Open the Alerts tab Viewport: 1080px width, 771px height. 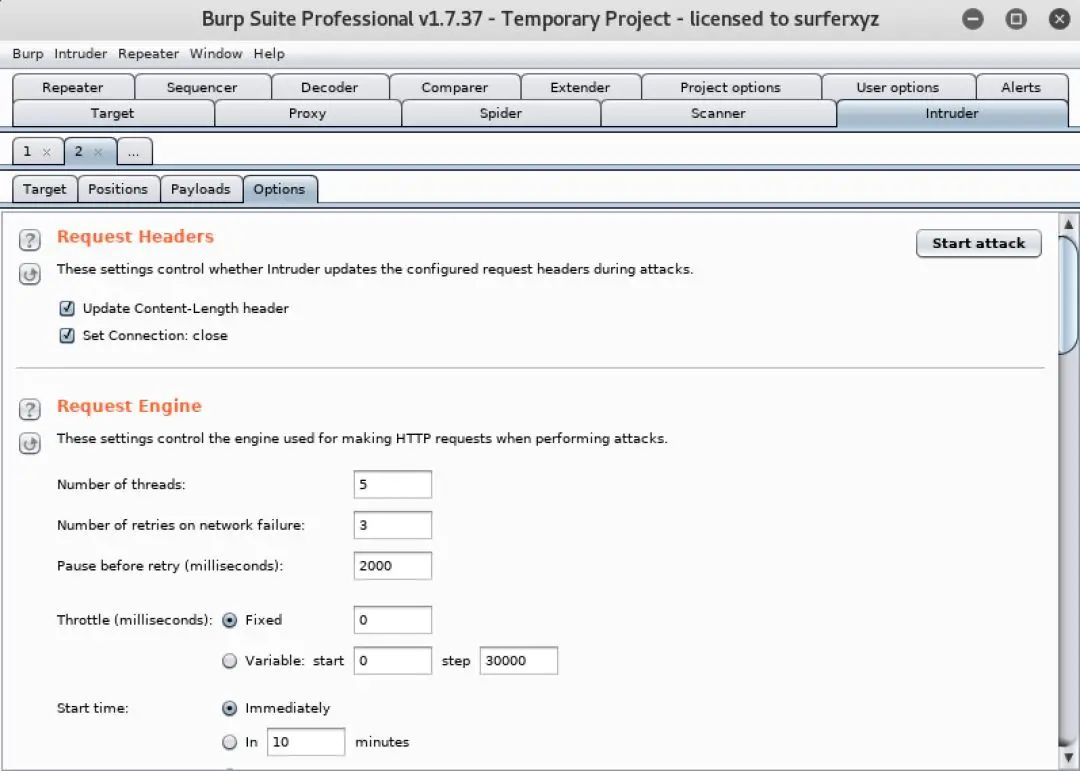point(1021,88)
